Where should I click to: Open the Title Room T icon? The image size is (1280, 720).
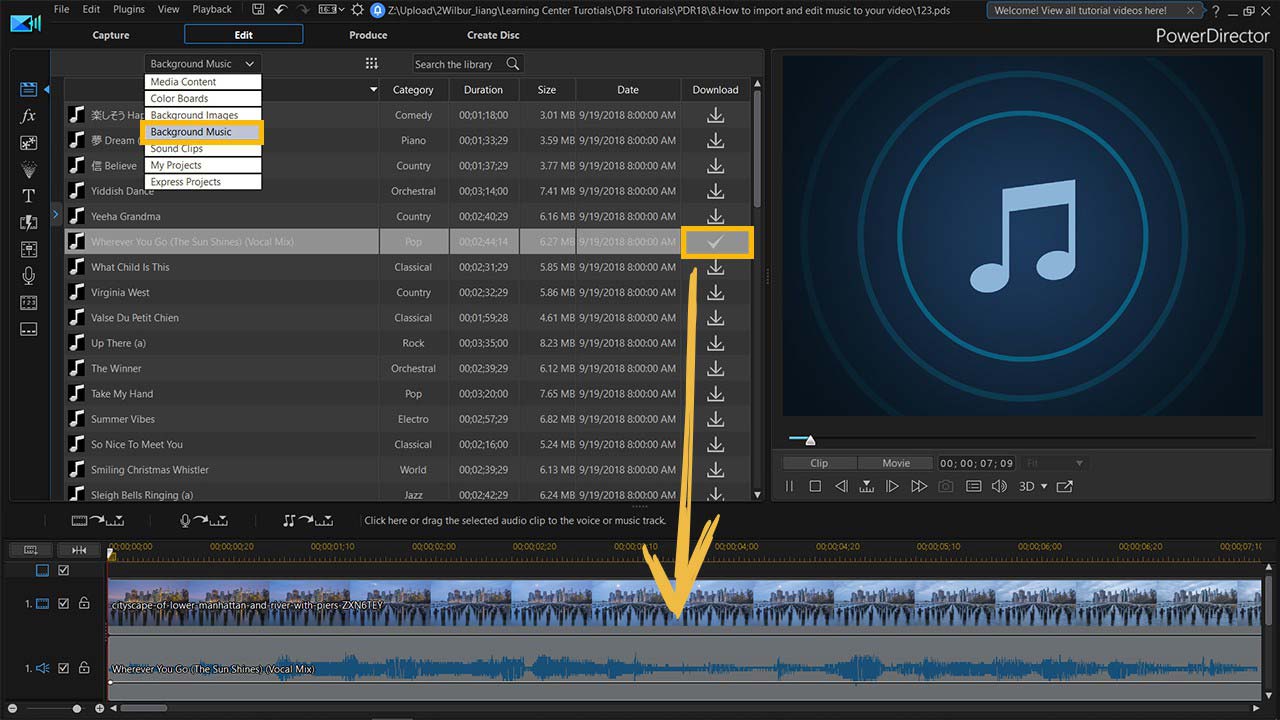[28, 196]
